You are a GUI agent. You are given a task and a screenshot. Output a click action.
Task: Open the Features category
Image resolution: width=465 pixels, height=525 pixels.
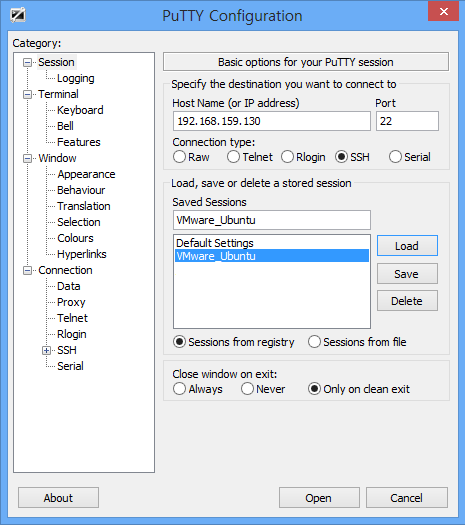tap(79, 142)
